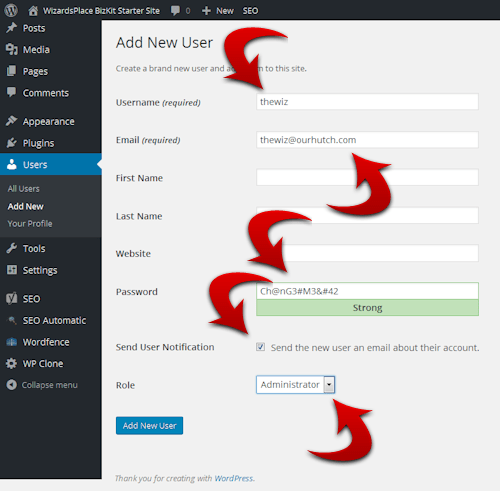Click the WordPress logo icon
The height and width of the screenshot is (491, 500).
coord(11,10)
